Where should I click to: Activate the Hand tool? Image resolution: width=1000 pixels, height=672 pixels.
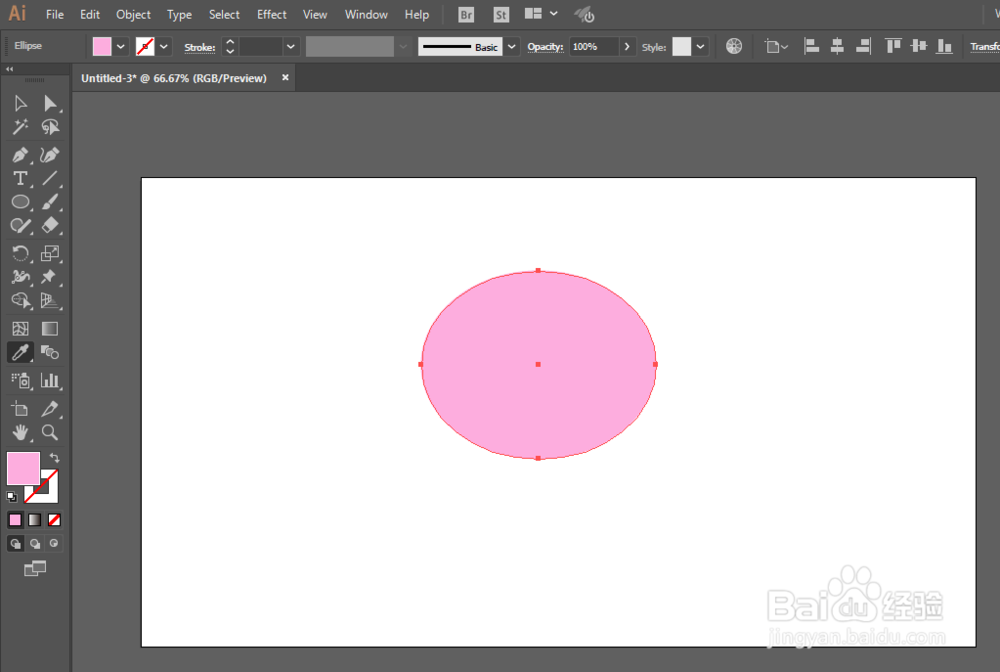click(x=20, y=432)
